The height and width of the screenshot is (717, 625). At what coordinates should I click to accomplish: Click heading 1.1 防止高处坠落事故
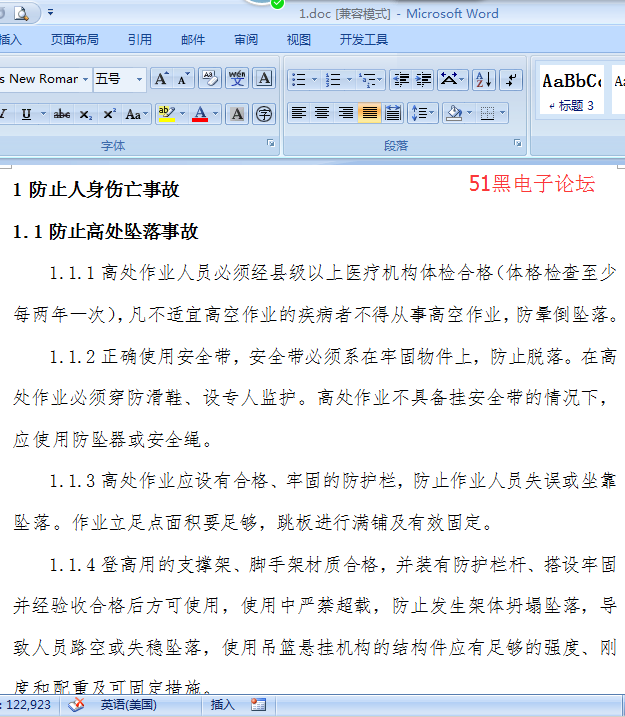click(x=106, y=231)
